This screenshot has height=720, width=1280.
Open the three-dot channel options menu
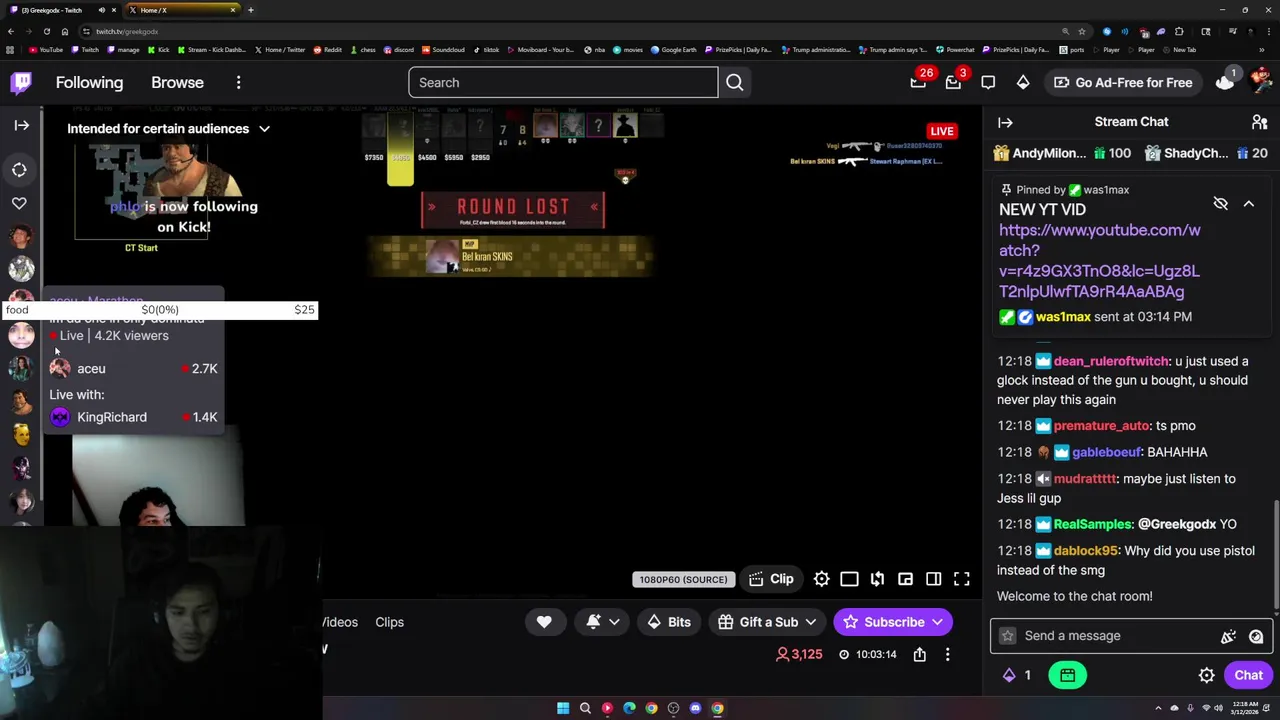coord(947,655)
